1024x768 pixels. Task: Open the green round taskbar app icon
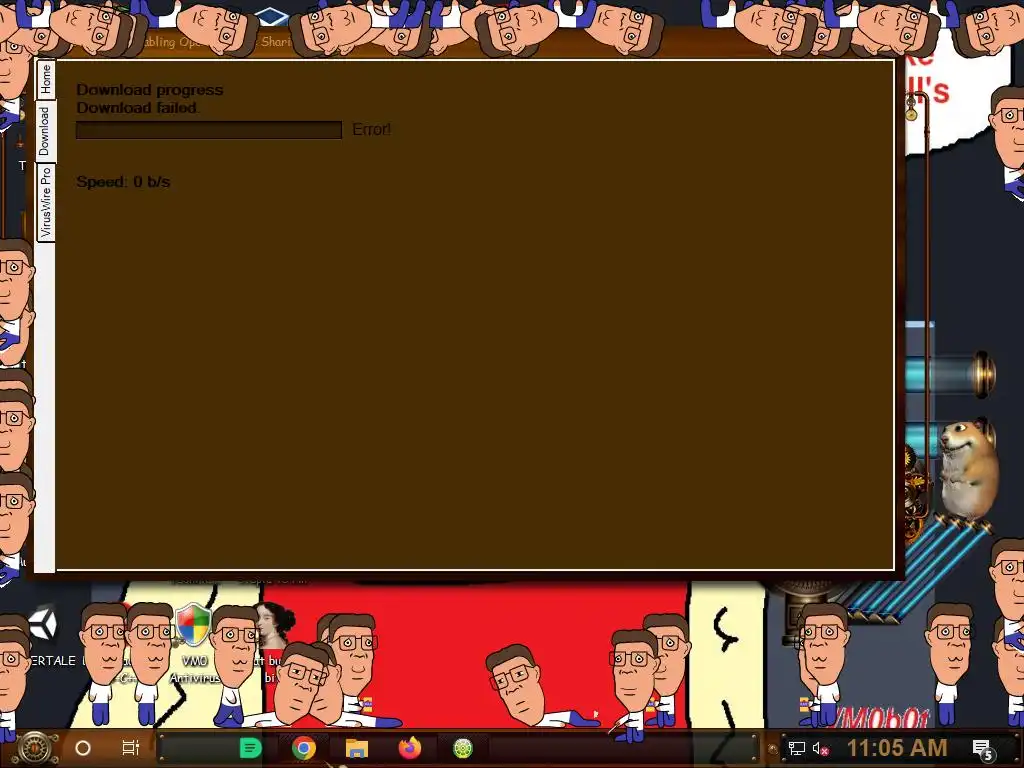coord(463,748)
